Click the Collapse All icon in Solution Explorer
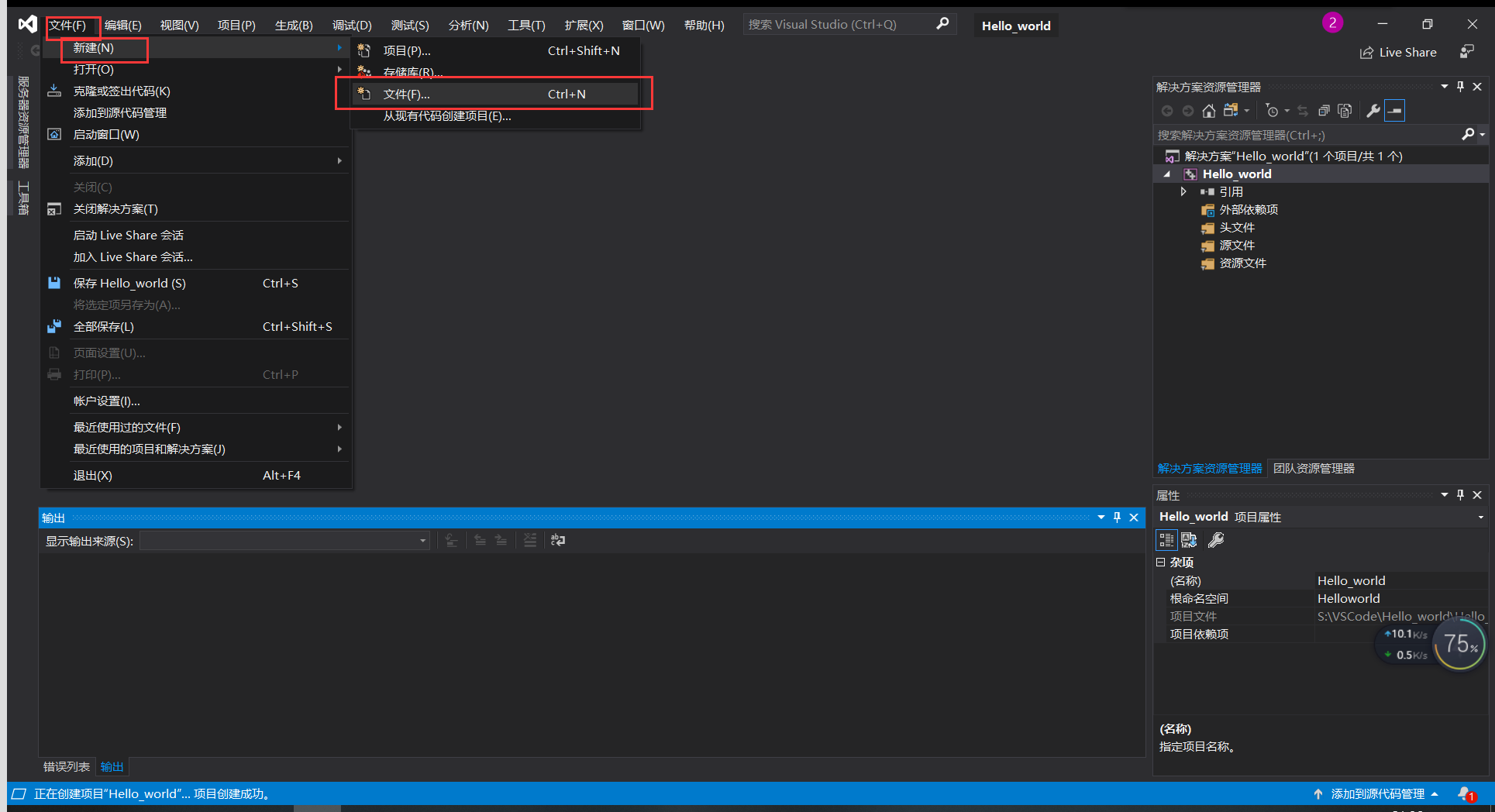Image resolution: width=1495 pixels, height=812 pixels. pos(1324,110)
